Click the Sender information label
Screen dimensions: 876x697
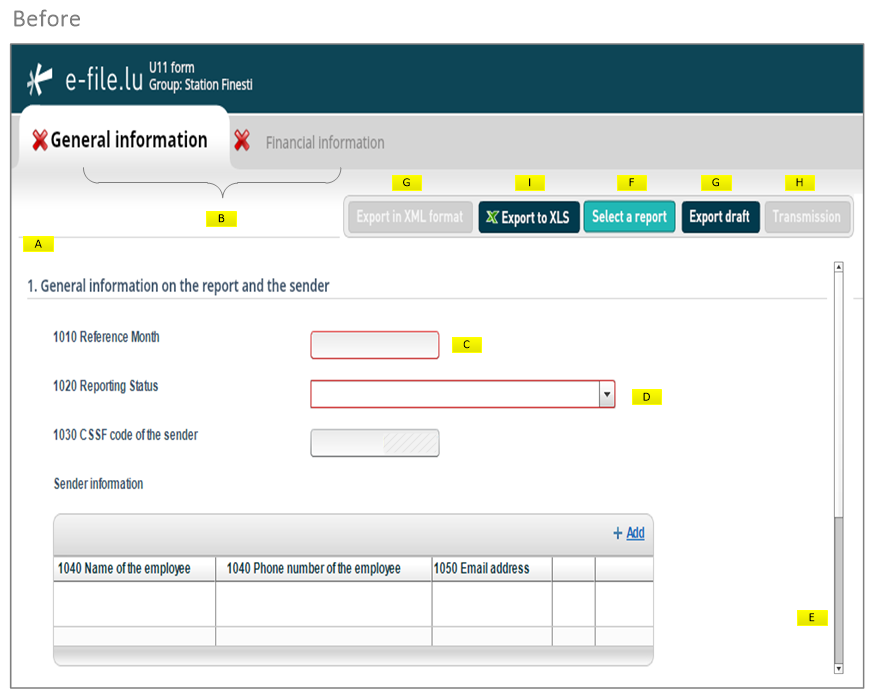click(x=98, y=484)
